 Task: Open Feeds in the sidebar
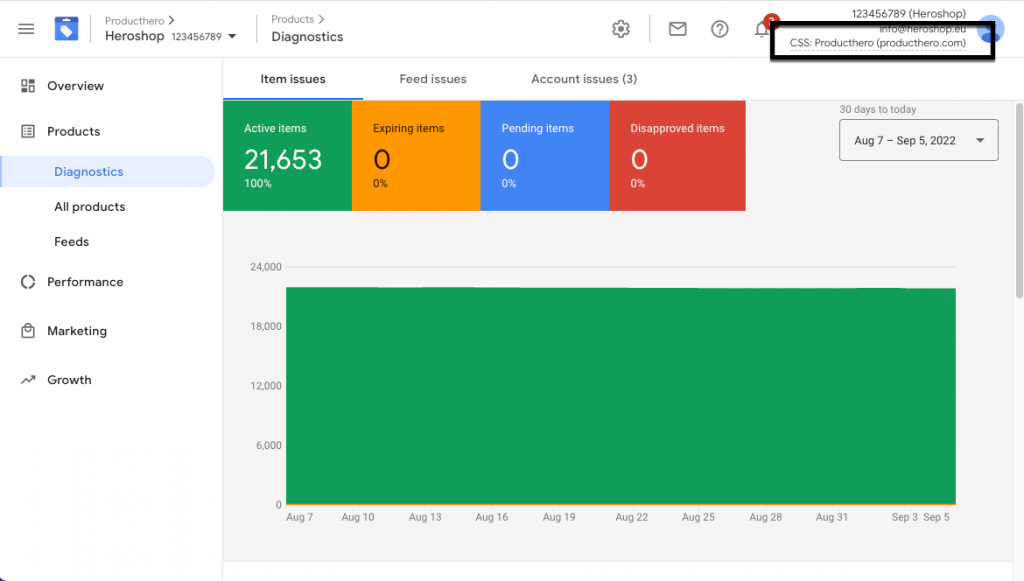click(71, 242)
